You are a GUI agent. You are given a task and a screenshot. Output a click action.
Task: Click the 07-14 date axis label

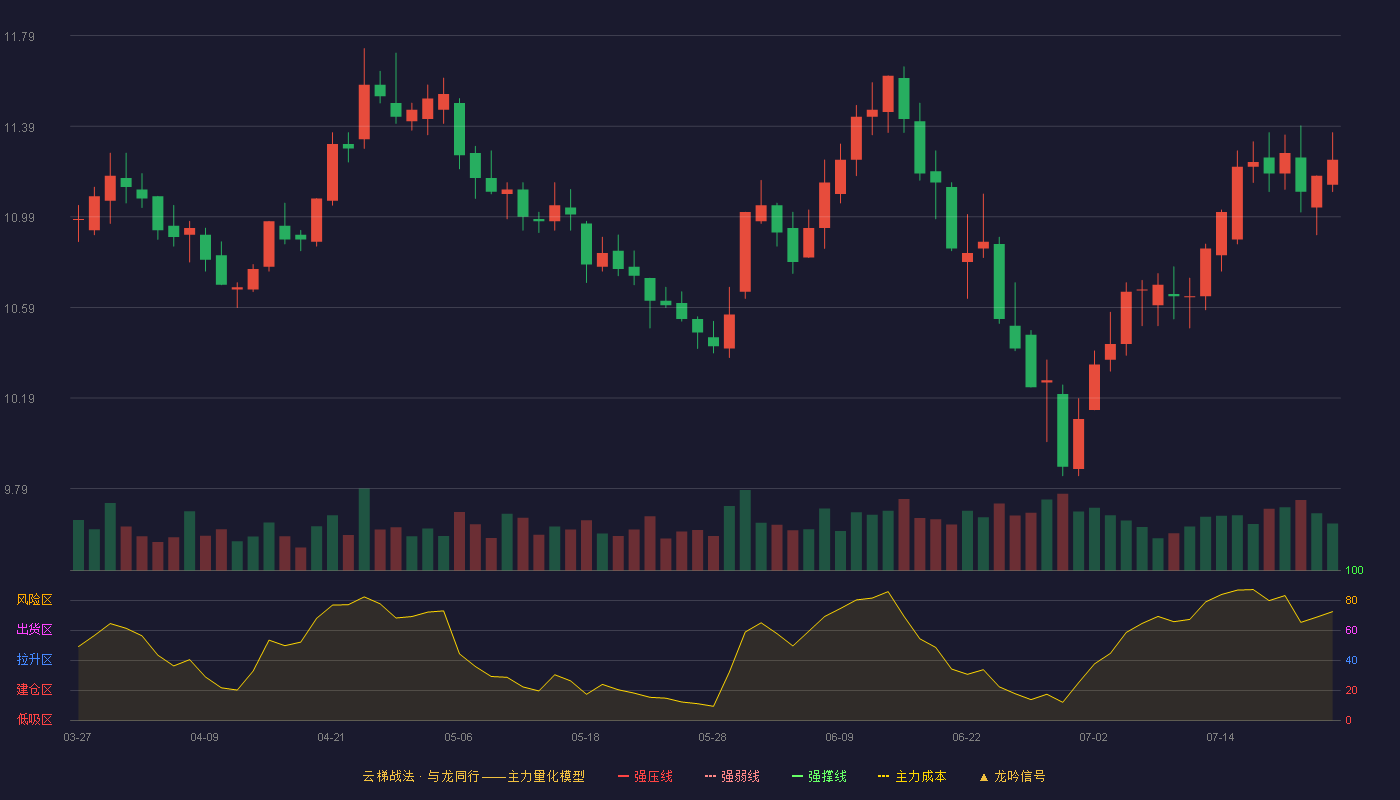click(x=1220, y=737)
